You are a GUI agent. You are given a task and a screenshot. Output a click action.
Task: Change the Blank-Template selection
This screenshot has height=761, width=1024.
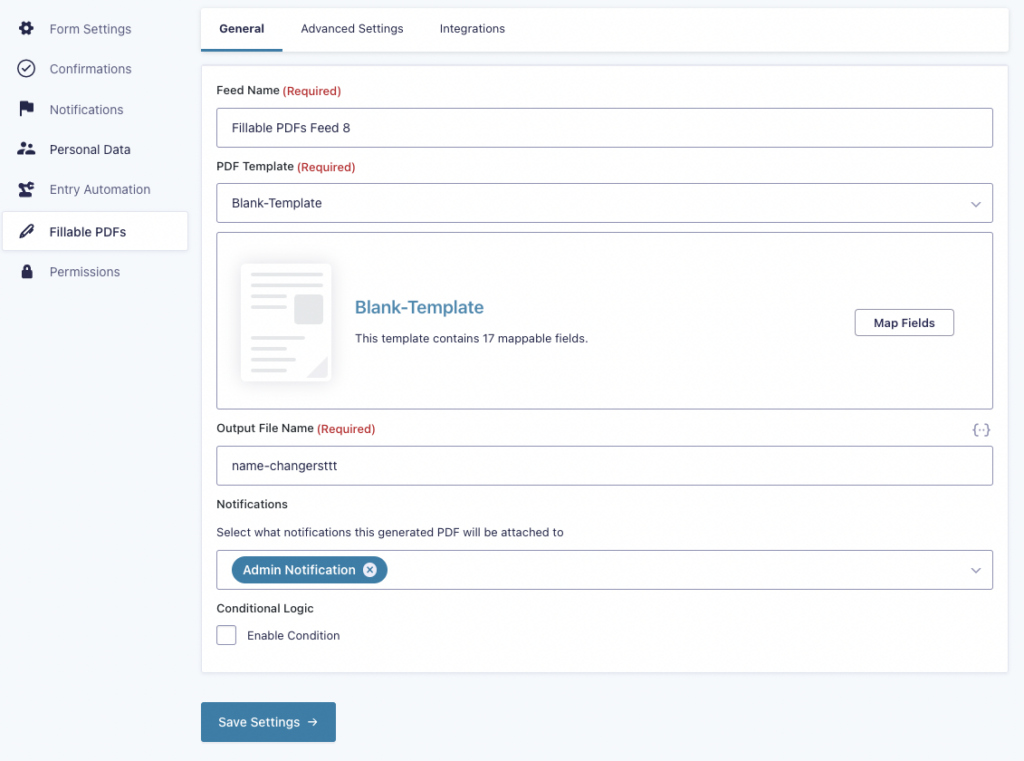click(604, 203)
